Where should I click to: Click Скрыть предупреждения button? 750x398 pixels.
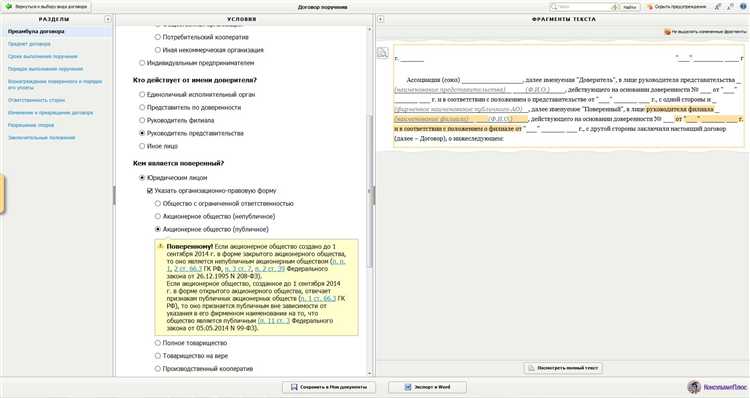click(676, 7)
